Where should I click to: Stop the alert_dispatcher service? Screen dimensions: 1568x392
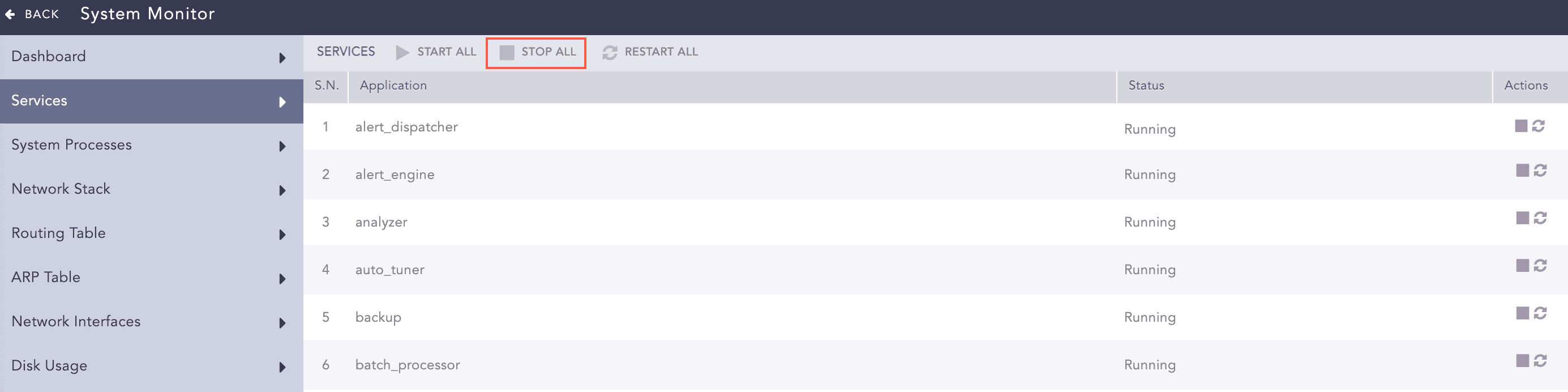pos(1520,126)
